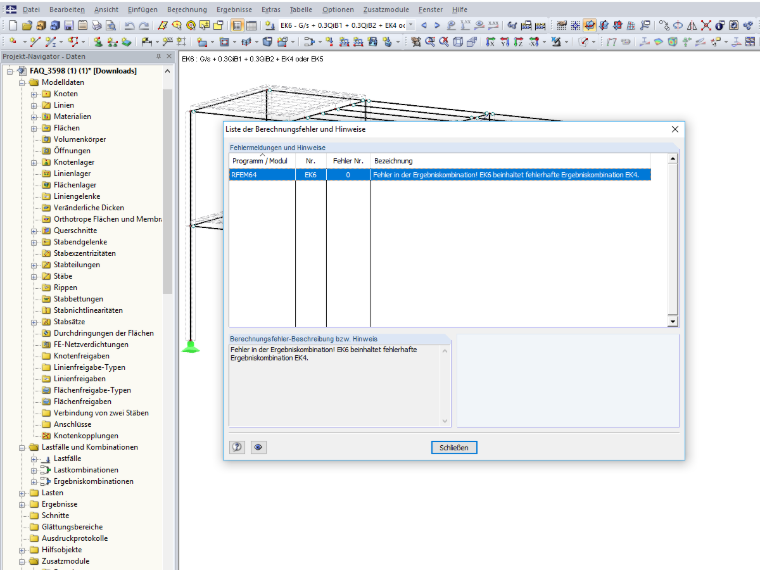Click the Undo arrow icon
Image resolution: width=760 pixels, height=570 pixels.
pyautogui.click(x=129, y=25)
